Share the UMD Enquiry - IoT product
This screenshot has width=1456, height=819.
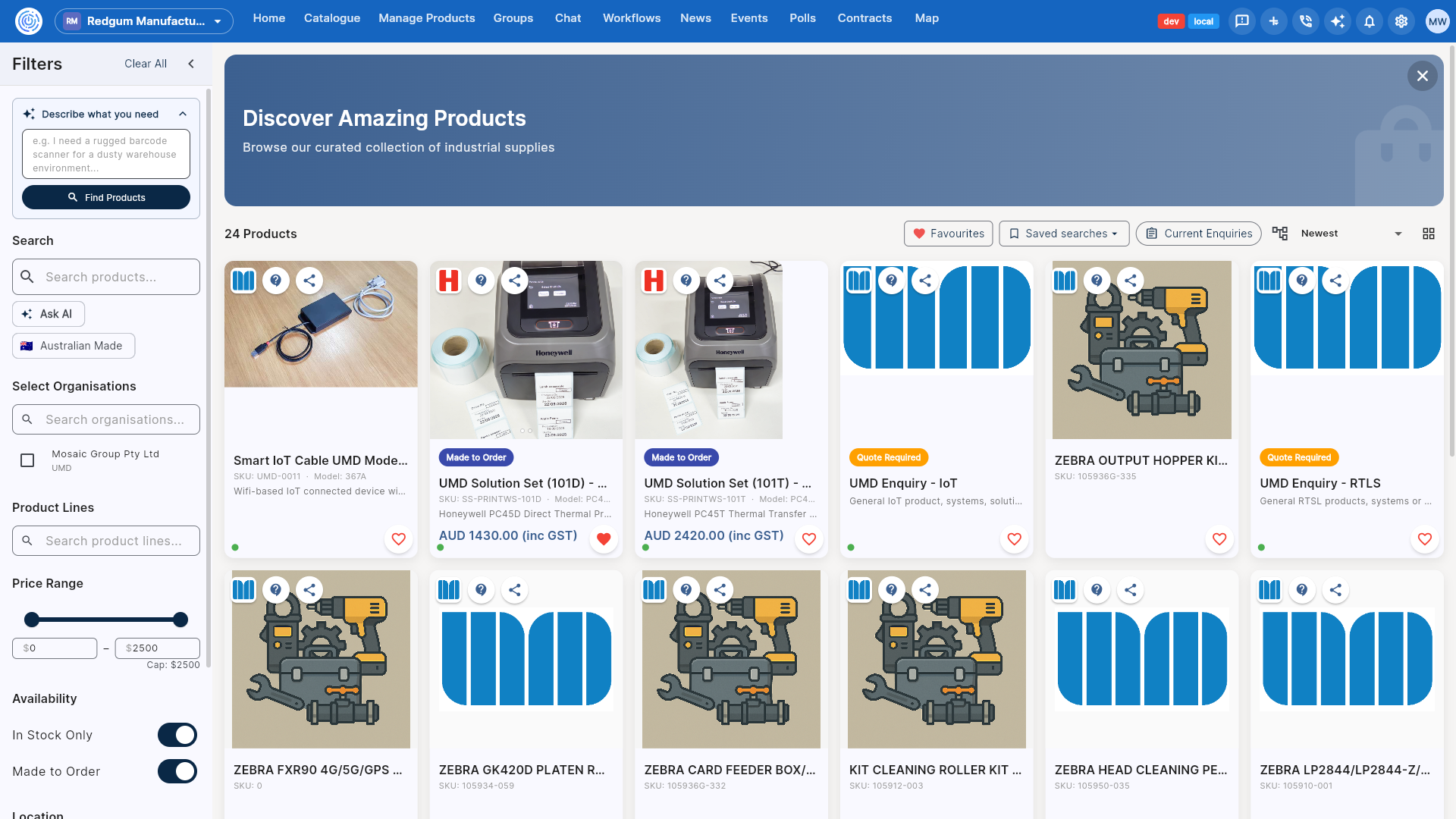click(925, 281)
